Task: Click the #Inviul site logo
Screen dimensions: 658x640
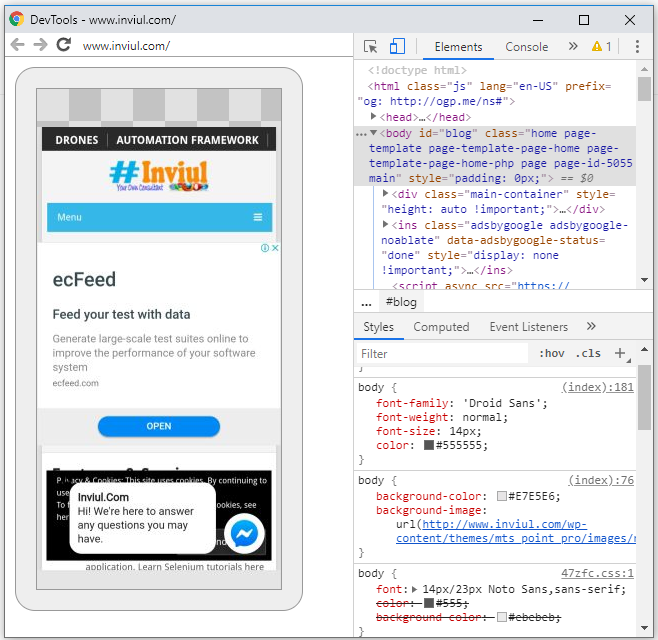Action: point(159,176)
